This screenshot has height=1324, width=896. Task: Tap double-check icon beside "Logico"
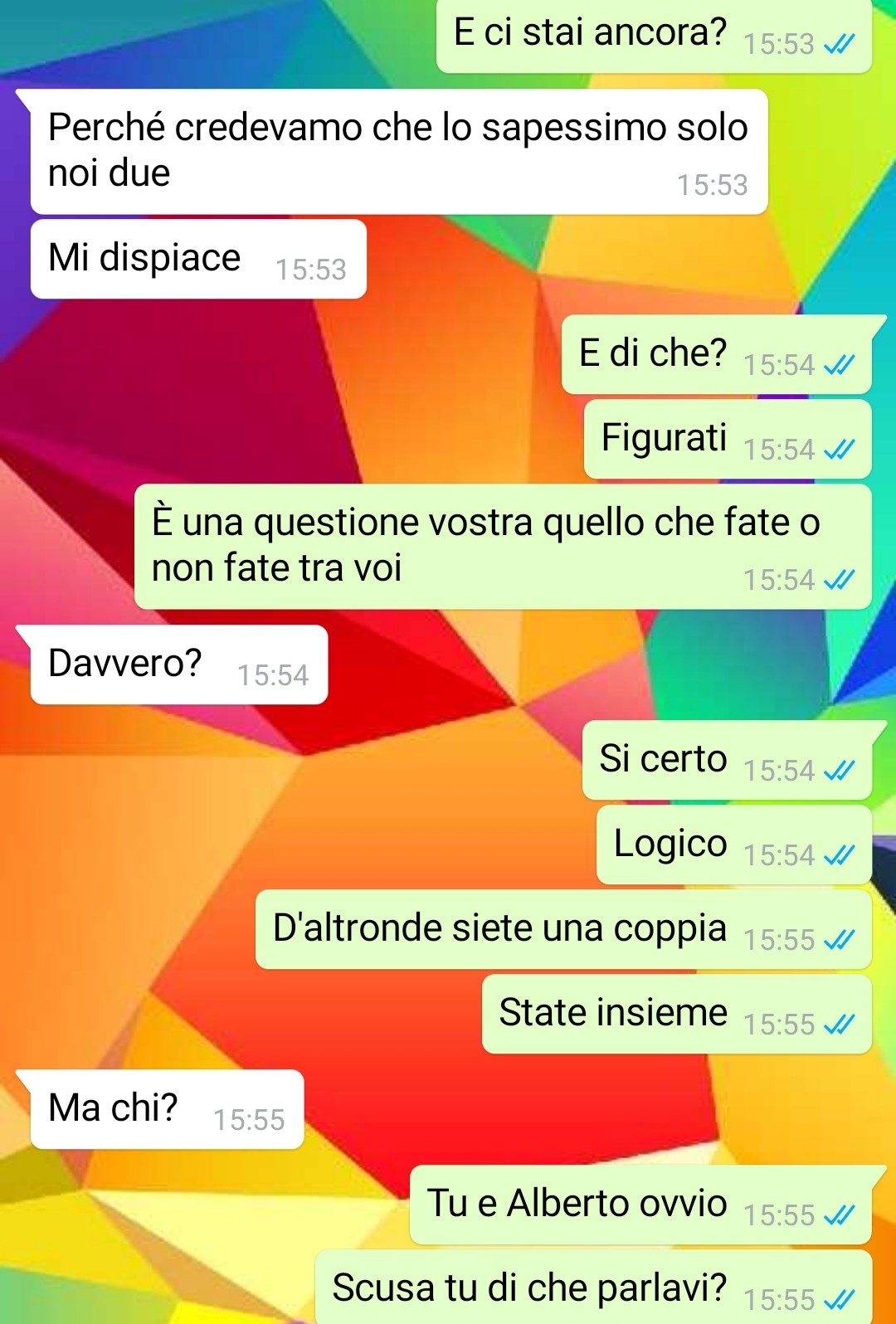point(839,855)
